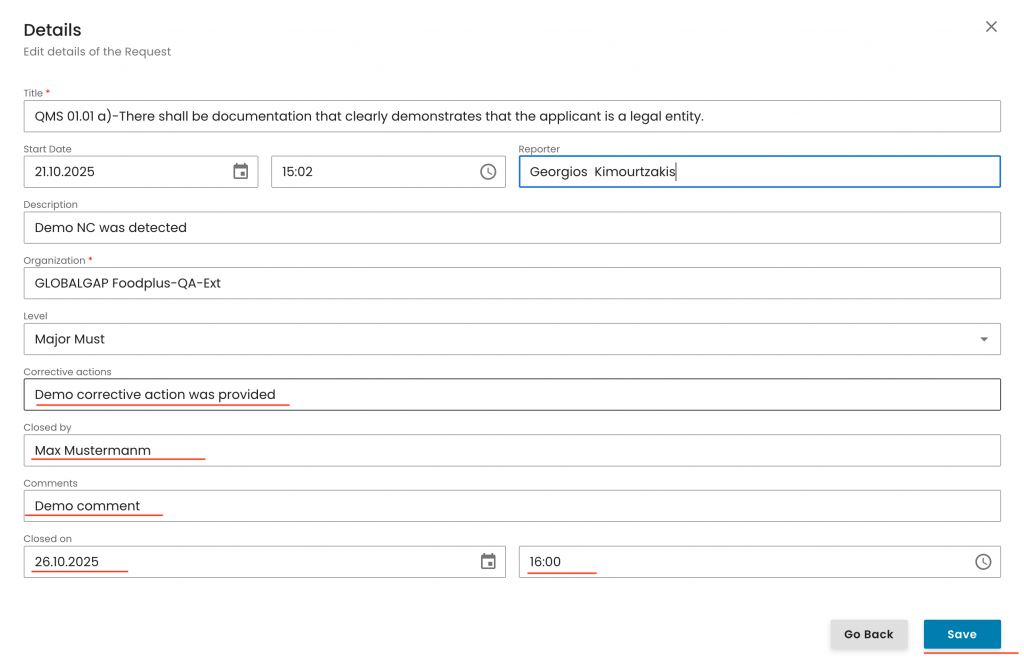This screenshot has height=670, width=1024.
Task: Click into the Title text field
Action: tap(510, 116)
